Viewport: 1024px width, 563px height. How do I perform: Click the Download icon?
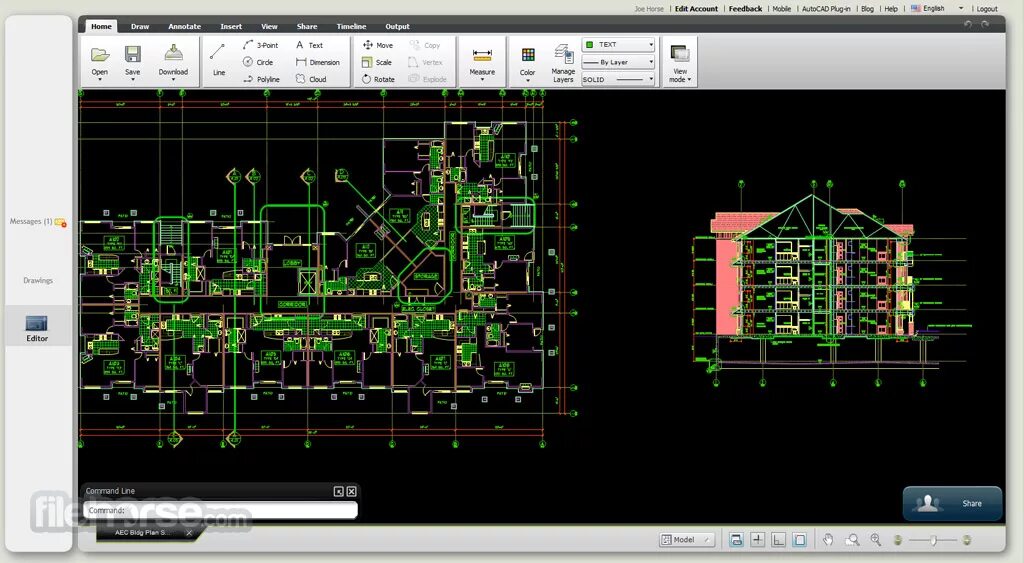point(173,54)
